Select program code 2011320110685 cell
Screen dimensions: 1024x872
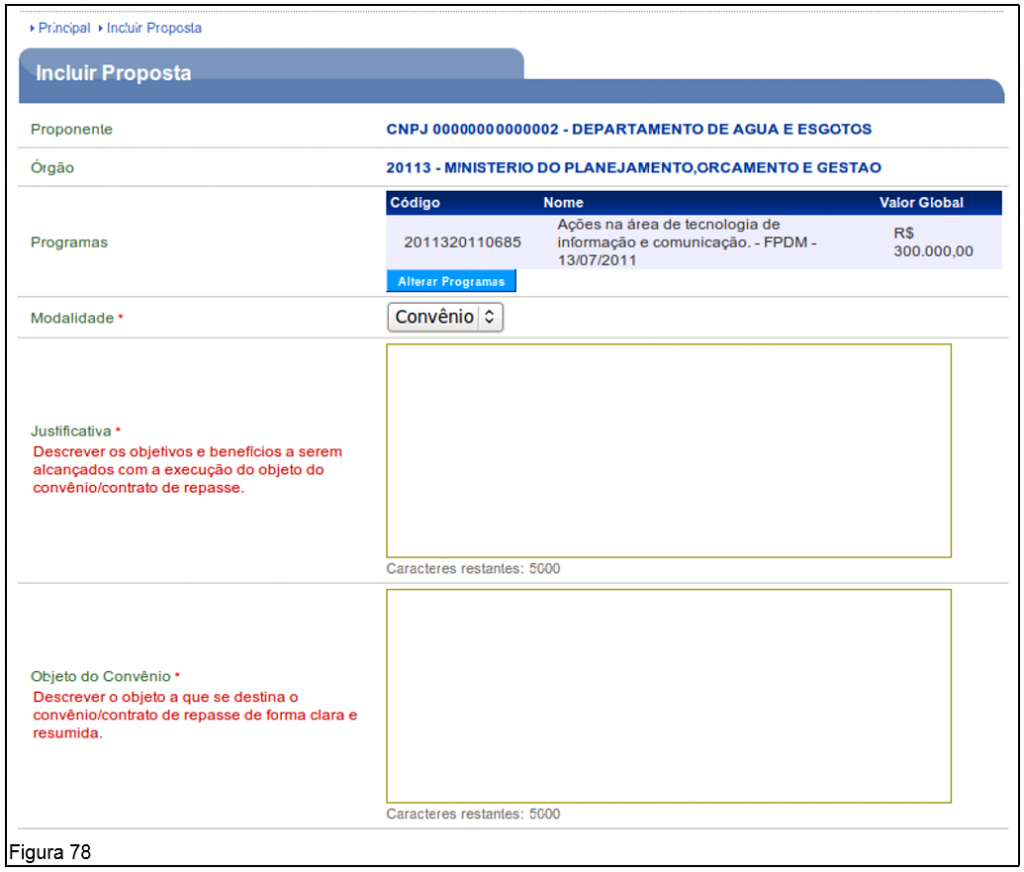click(x=462, y=242)
